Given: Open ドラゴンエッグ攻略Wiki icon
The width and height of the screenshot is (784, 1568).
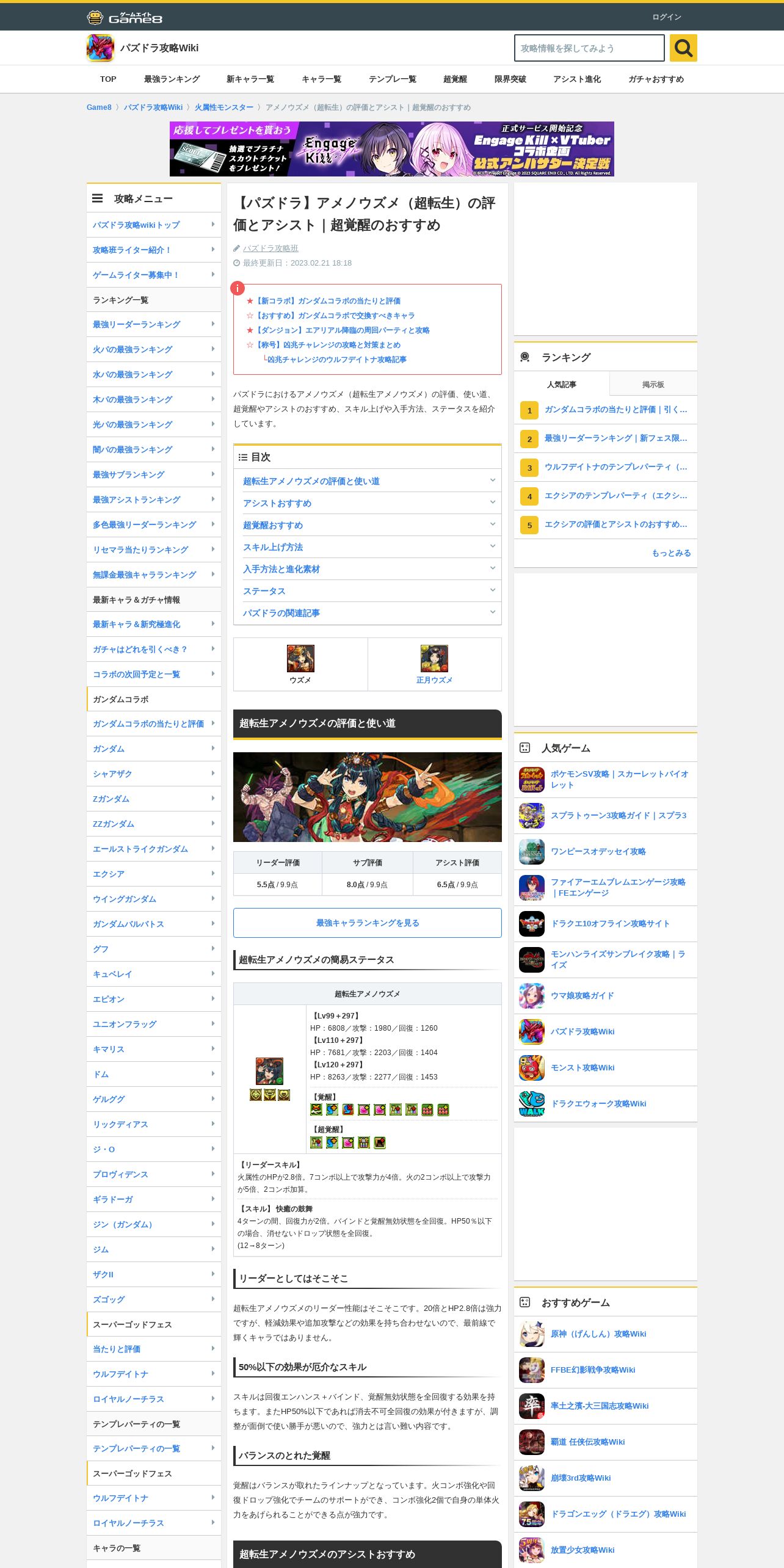Looking at the screenshot, I should click(x=532, y=1514).
